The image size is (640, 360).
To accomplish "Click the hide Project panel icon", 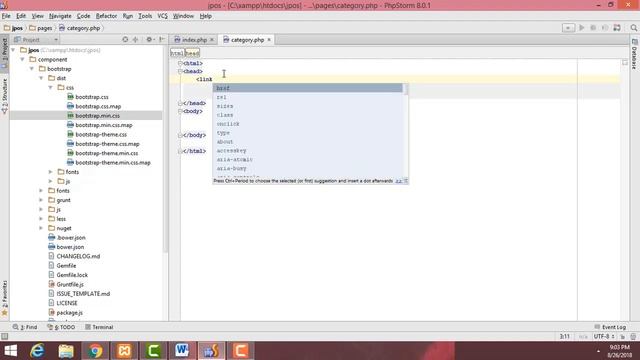I will [x=162, y=40].
